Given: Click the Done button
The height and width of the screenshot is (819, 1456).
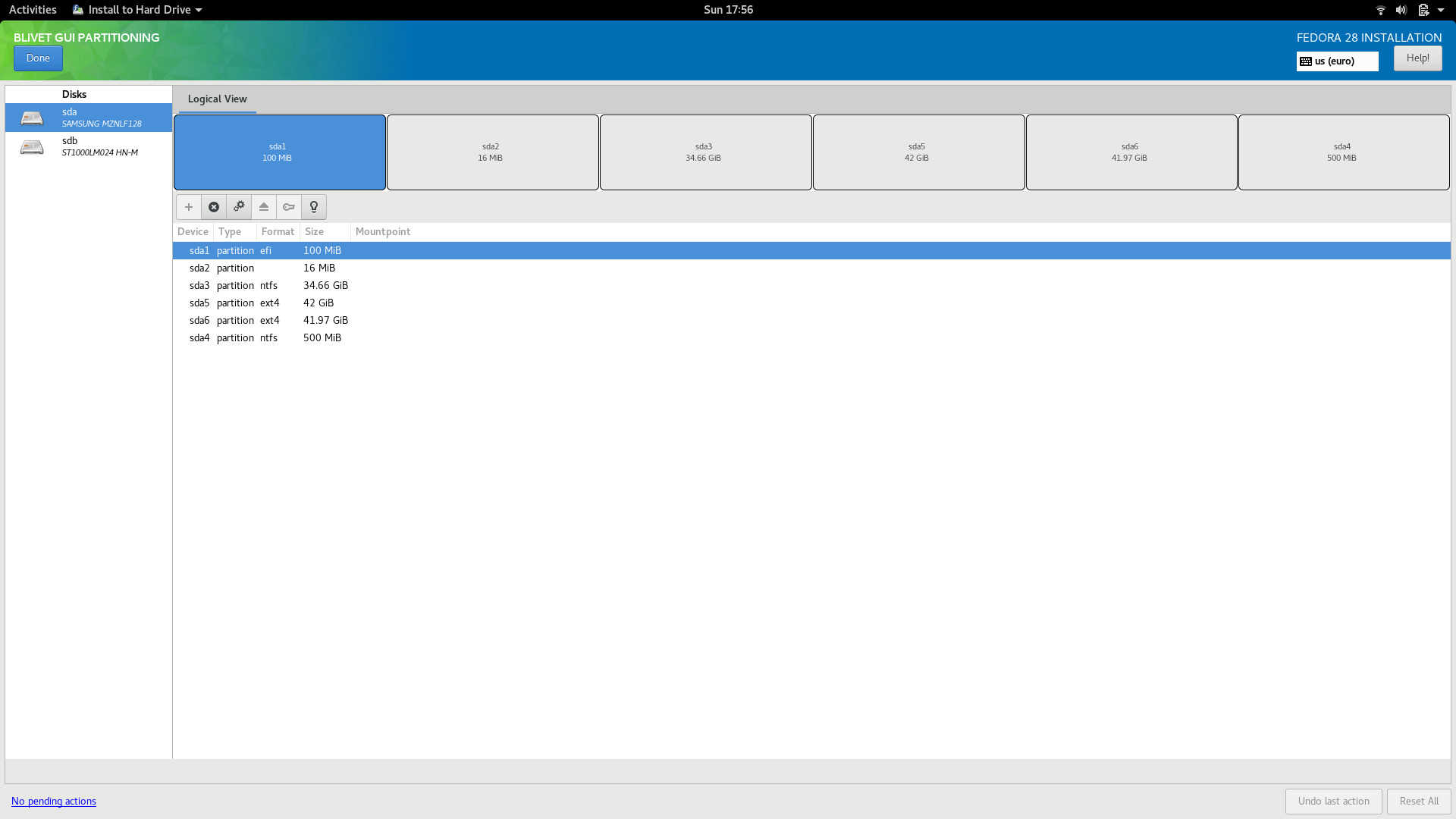Looking at the screenshot, I should tap(38, 58).
